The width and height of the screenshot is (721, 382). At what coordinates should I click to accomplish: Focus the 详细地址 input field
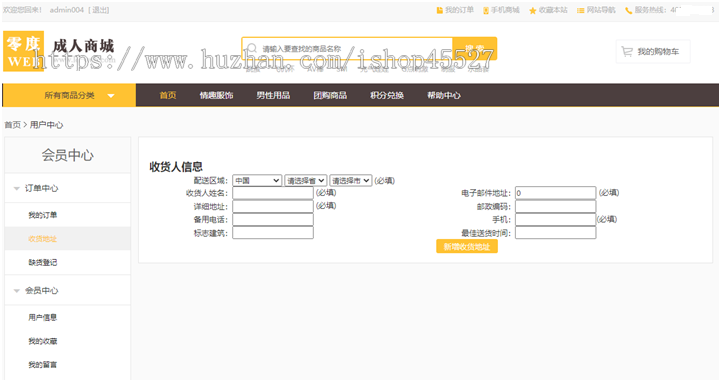point(273,206)
